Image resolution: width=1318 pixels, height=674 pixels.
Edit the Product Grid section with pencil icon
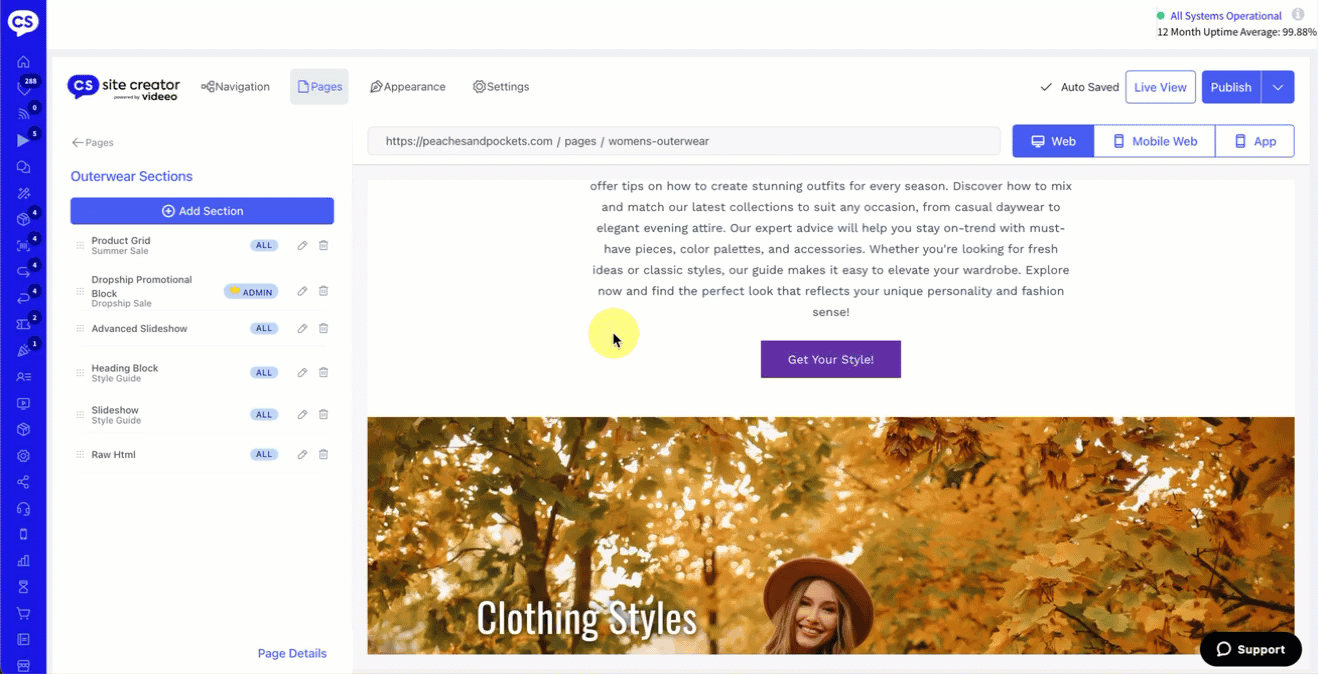click(x=302, y=246)
